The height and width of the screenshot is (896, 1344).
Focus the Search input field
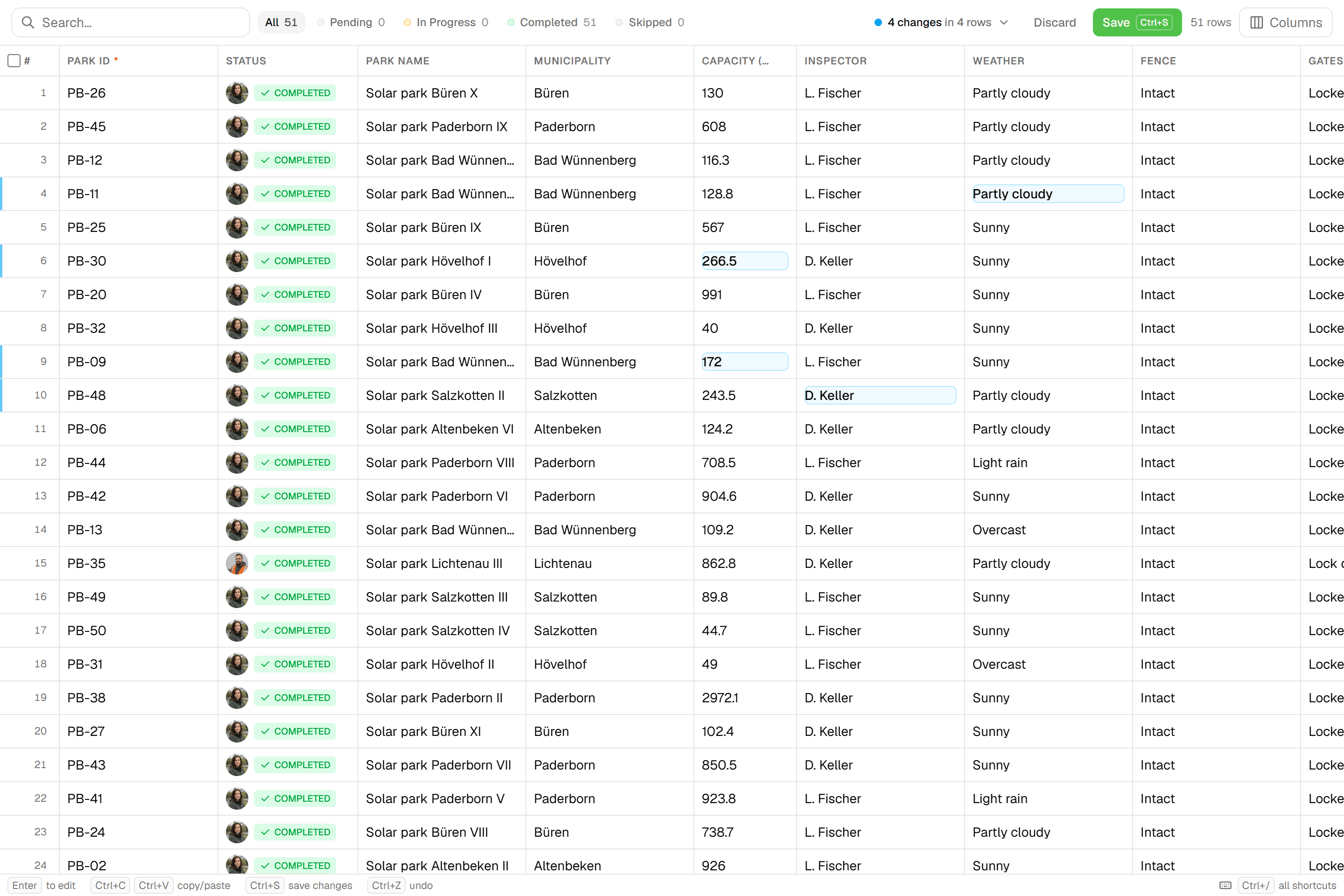coord(131,22)
